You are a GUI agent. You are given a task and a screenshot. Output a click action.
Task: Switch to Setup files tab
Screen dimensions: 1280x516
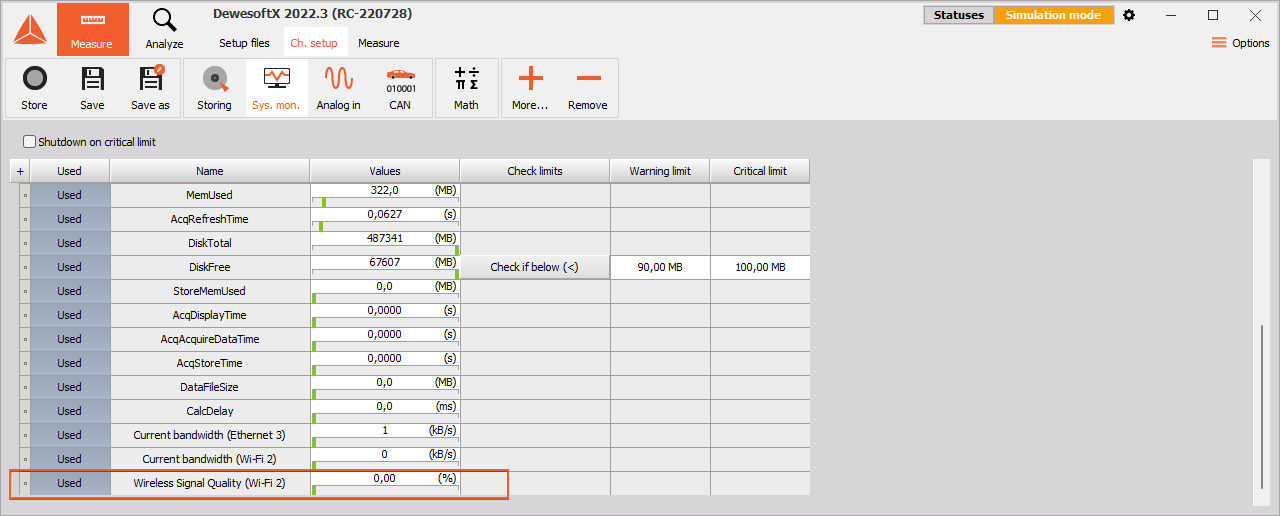244,43
